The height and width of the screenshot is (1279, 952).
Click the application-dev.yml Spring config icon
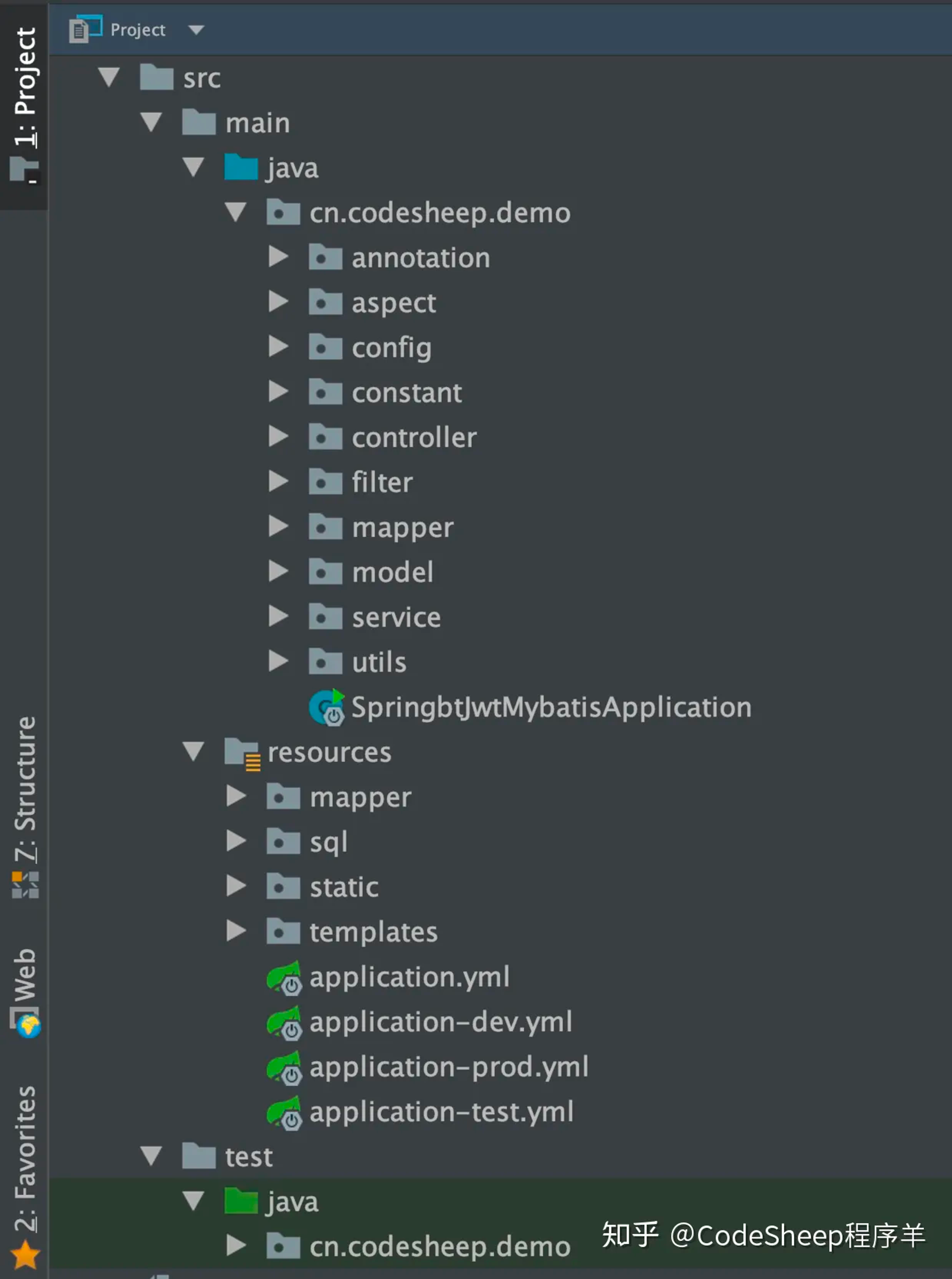(x=284, y=1022)
